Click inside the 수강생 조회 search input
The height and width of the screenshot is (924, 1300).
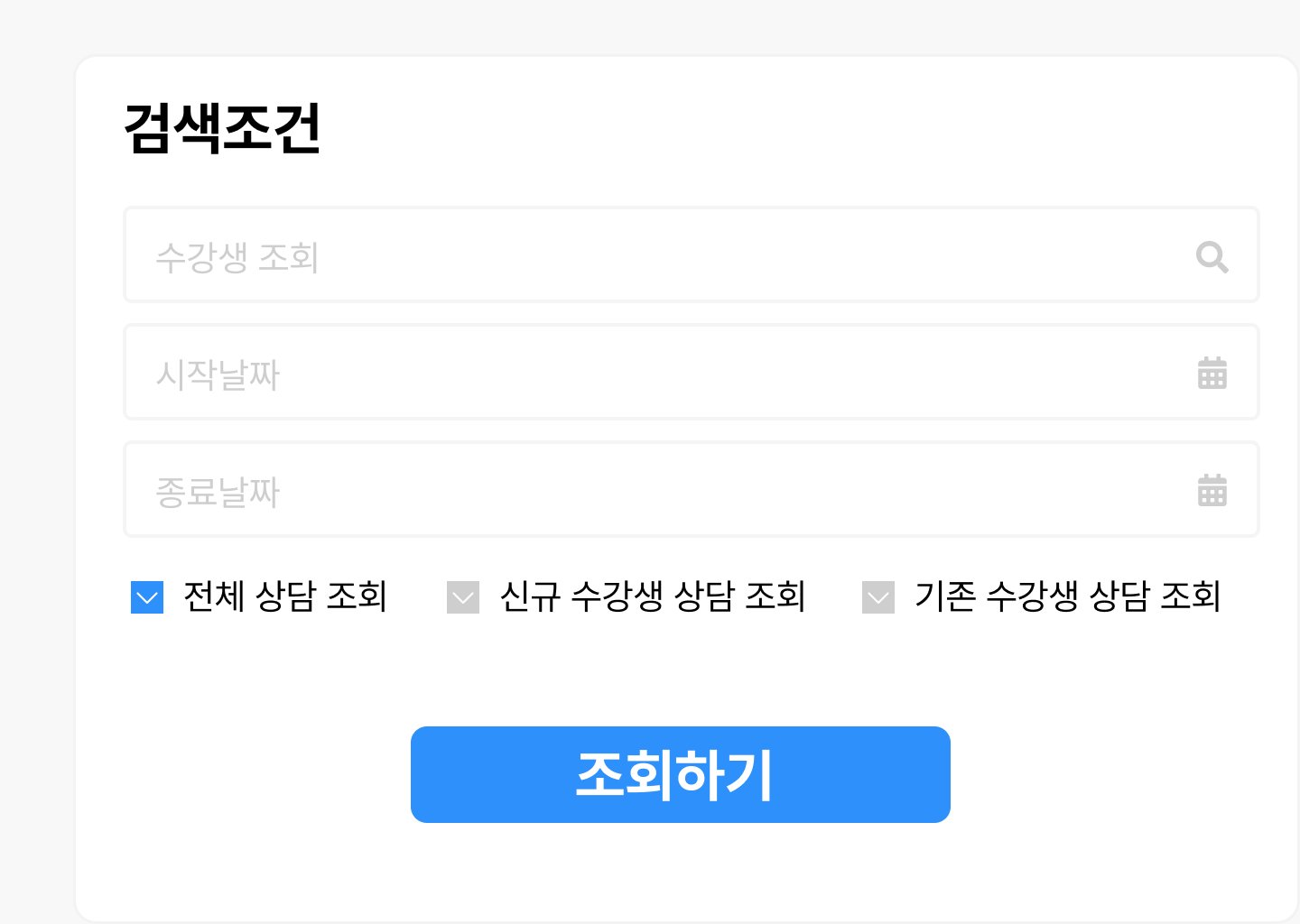632,255
